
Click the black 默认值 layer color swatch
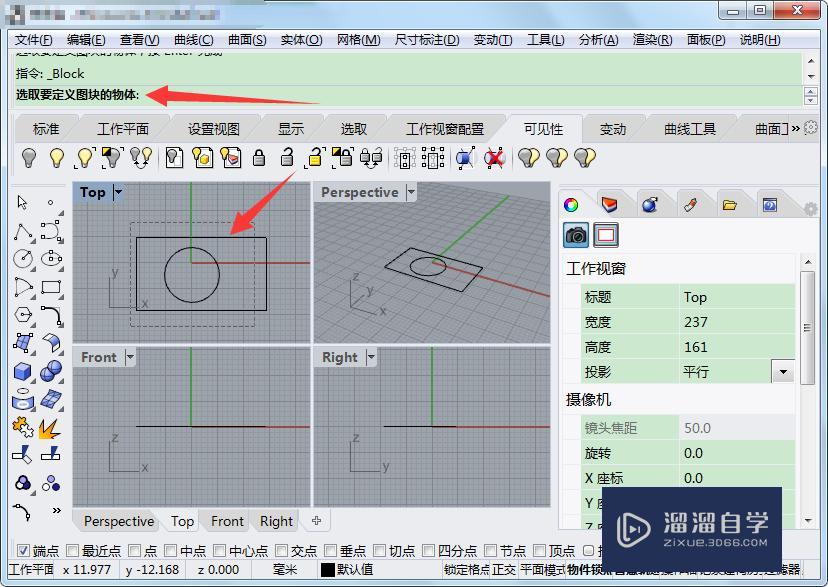[x=327, y=570]
